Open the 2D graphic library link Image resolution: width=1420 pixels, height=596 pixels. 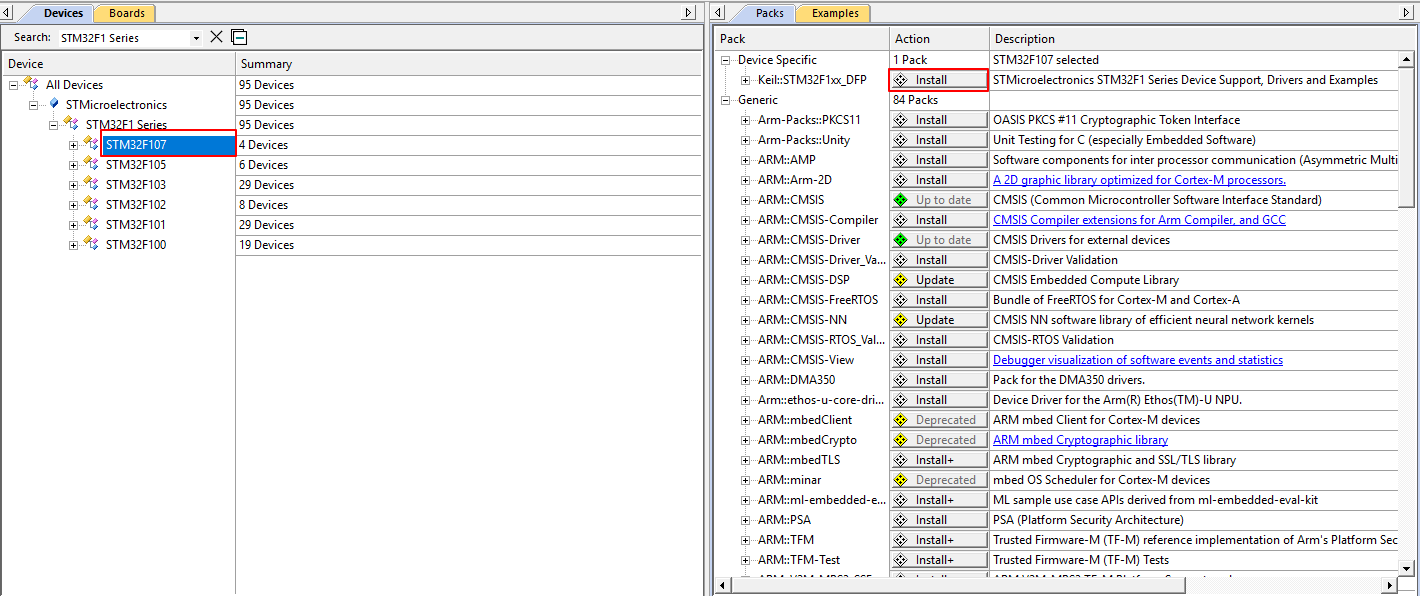(x=1139, y=180)
